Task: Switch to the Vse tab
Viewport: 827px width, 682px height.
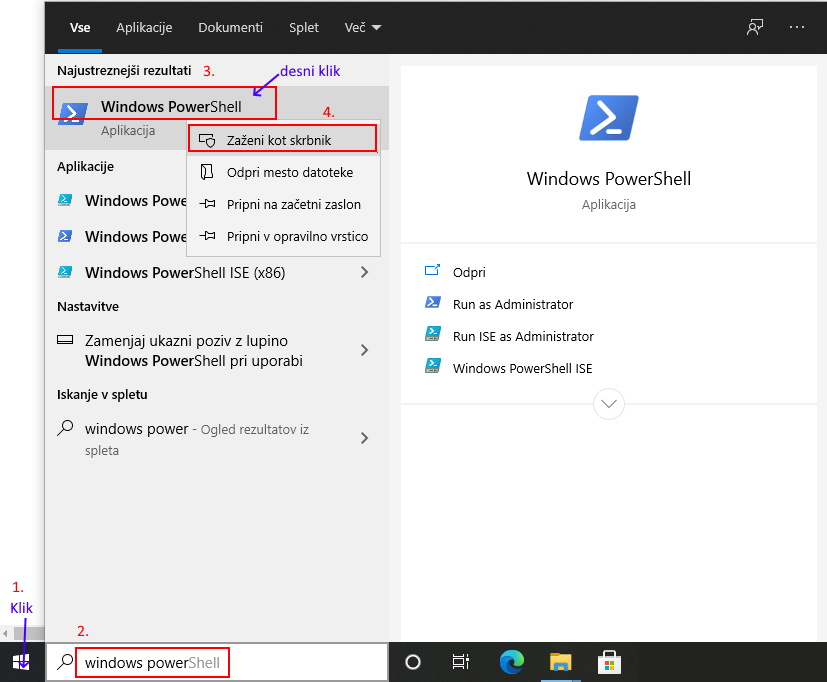Action: click(80, 27)
